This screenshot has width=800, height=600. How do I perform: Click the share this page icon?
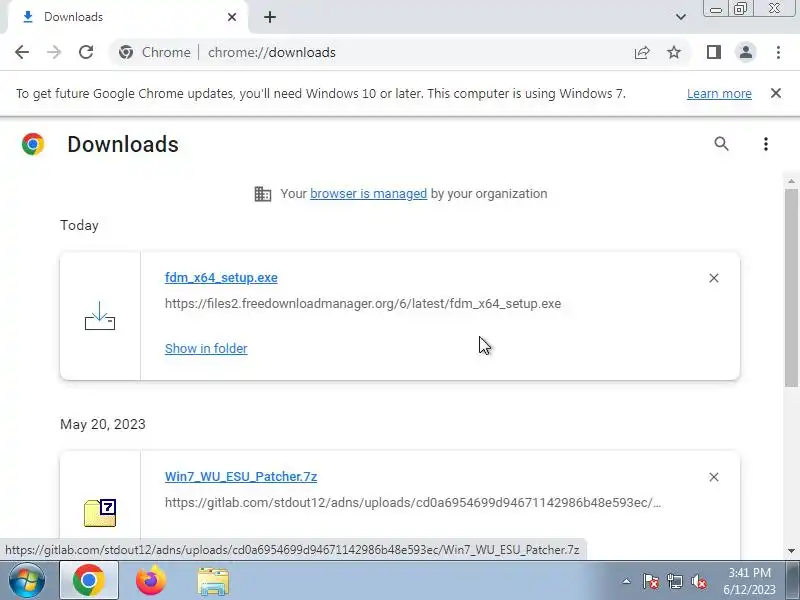click(642, 52)
